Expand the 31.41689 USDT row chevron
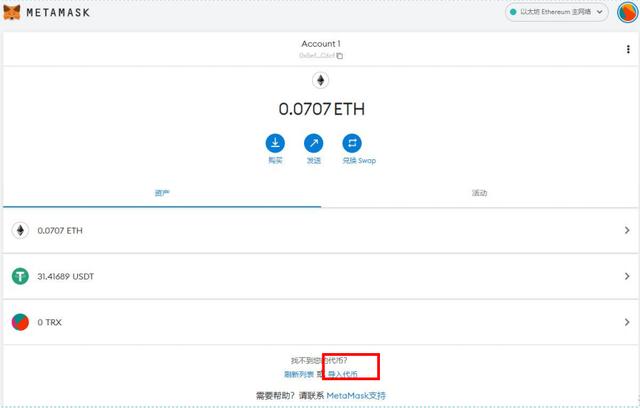 [627, 276]
